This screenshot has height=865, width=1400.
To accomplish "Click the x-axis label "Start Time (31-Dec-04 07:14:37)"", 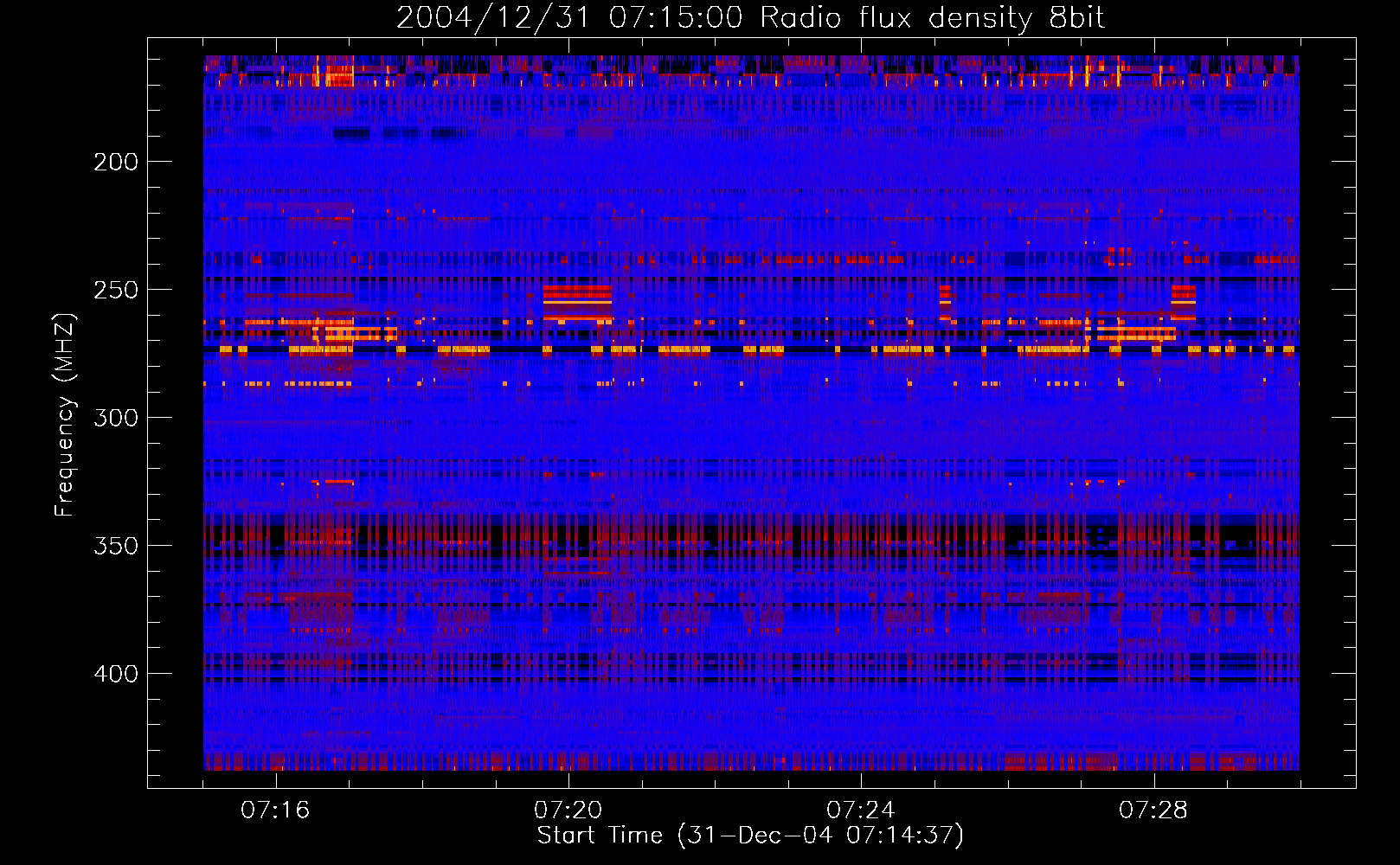I will (750, 836).
